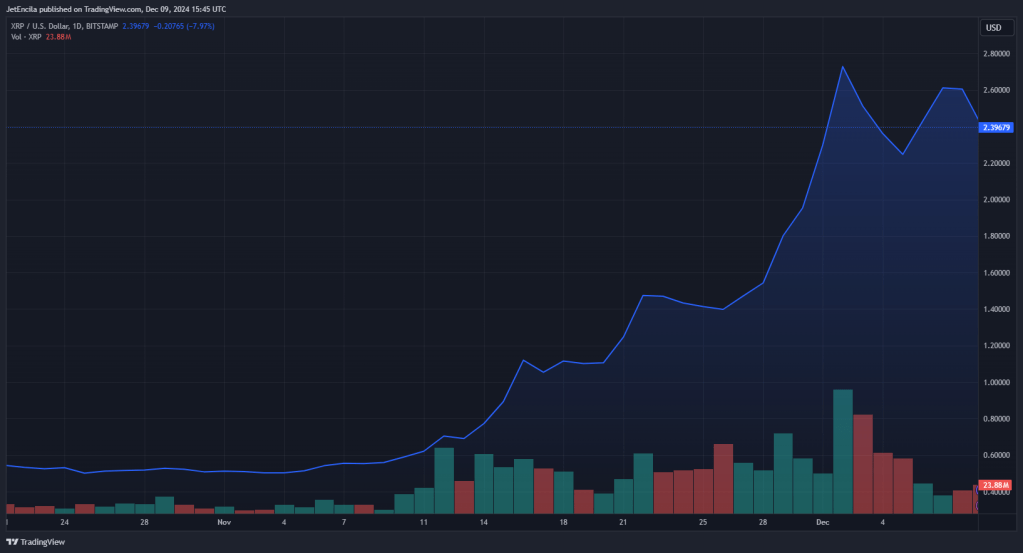Click the 23.88M volume value in legend
Screen dimensions: 1023x553
tap(58, 37)
